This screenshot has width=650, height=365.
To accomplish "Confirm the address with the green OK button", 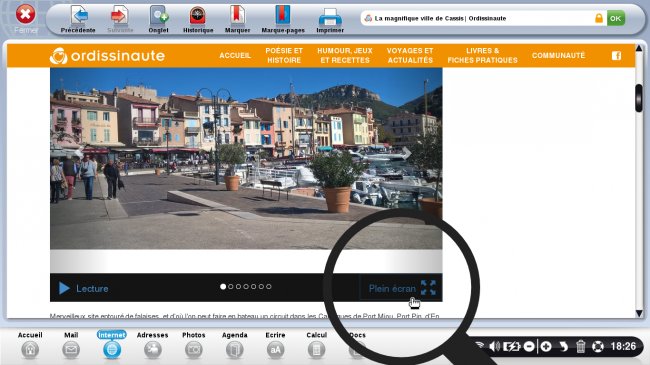I will (x=616, y=18).
